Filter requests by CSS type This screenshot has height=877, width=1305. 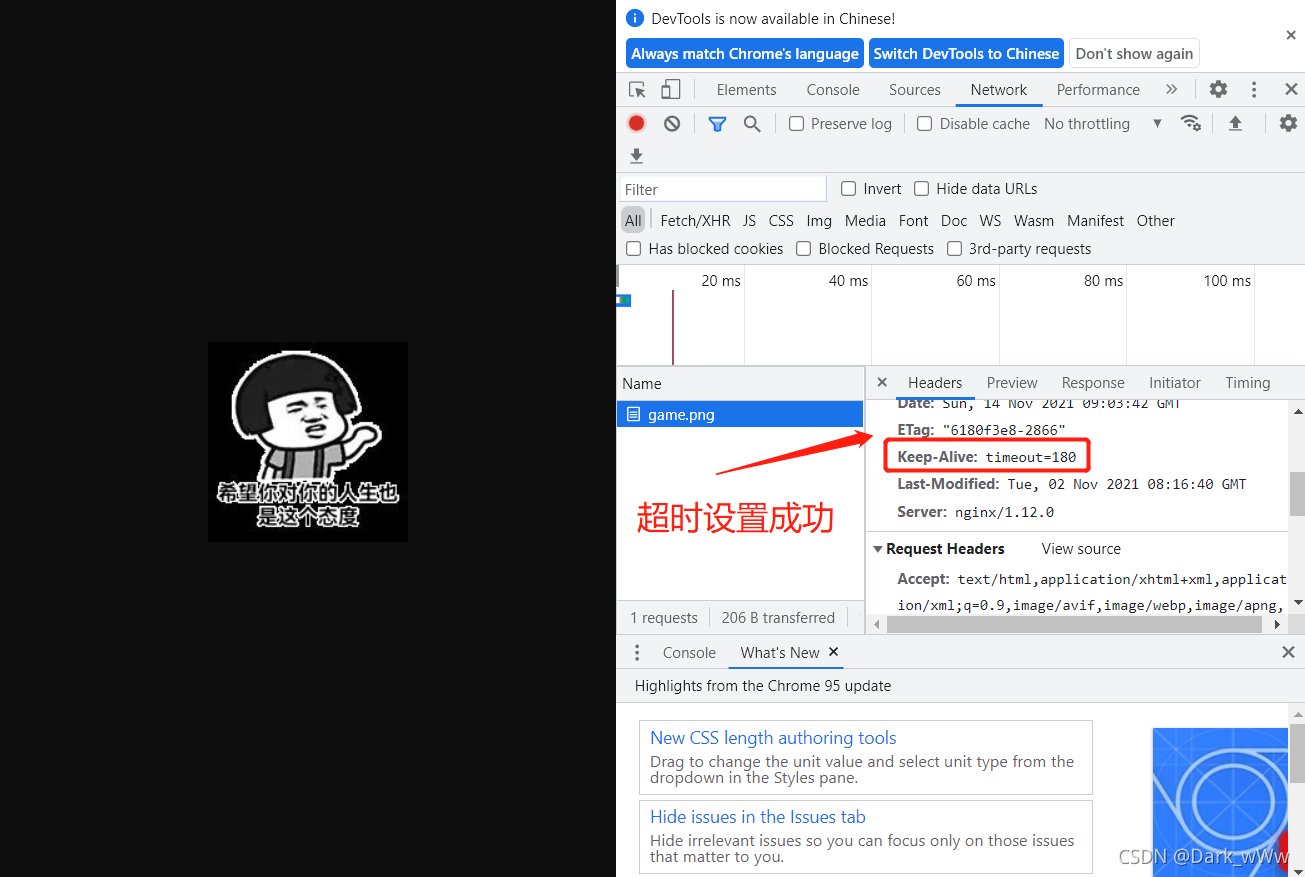click(781, 220)
